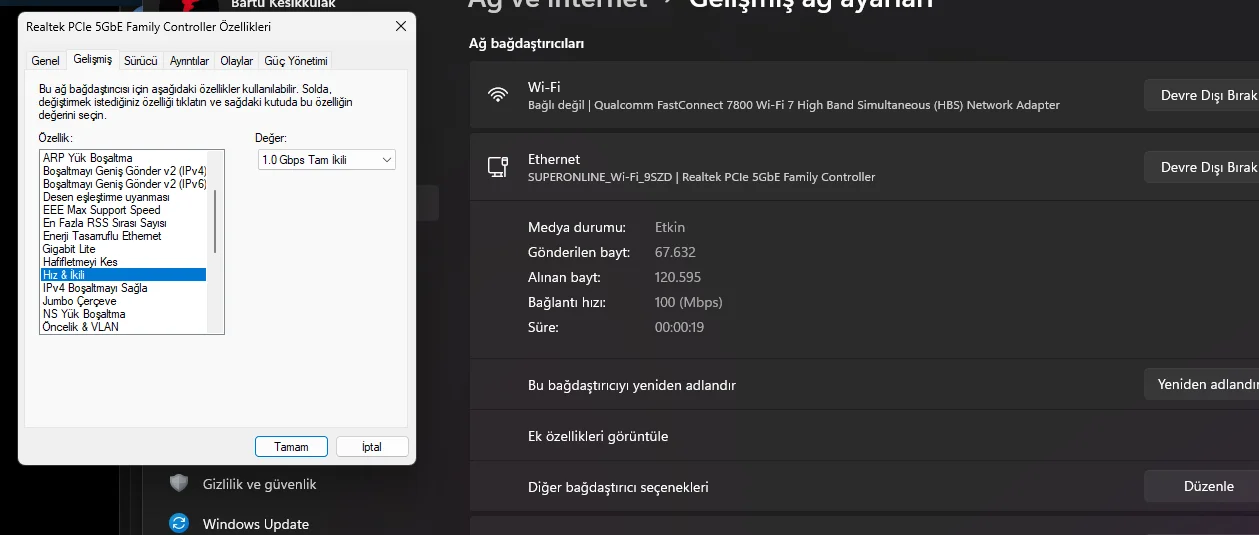Choose EEE Max Support Speed property

pyautogui.click(x=123, y=210)
